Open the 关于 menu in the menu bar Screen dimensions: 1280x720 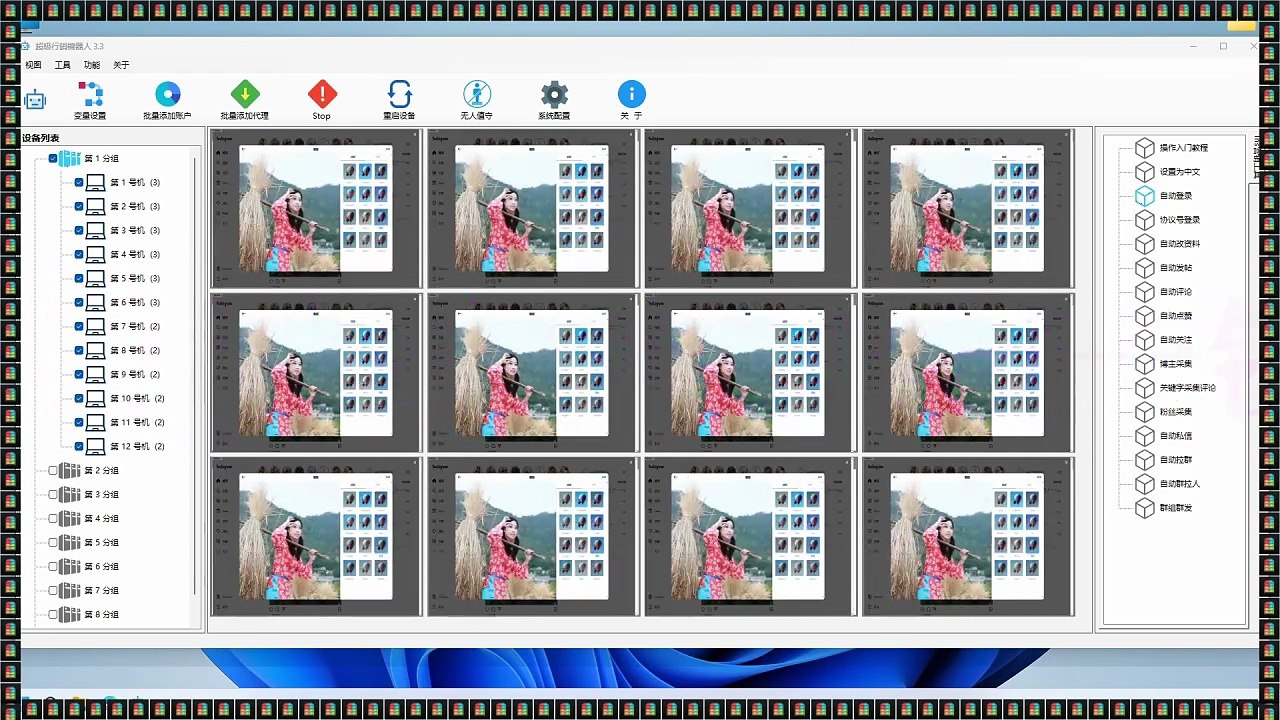121,65
